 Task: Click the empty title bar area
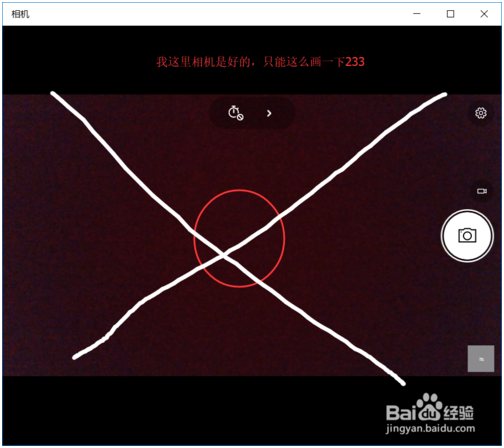click(217, 14)
